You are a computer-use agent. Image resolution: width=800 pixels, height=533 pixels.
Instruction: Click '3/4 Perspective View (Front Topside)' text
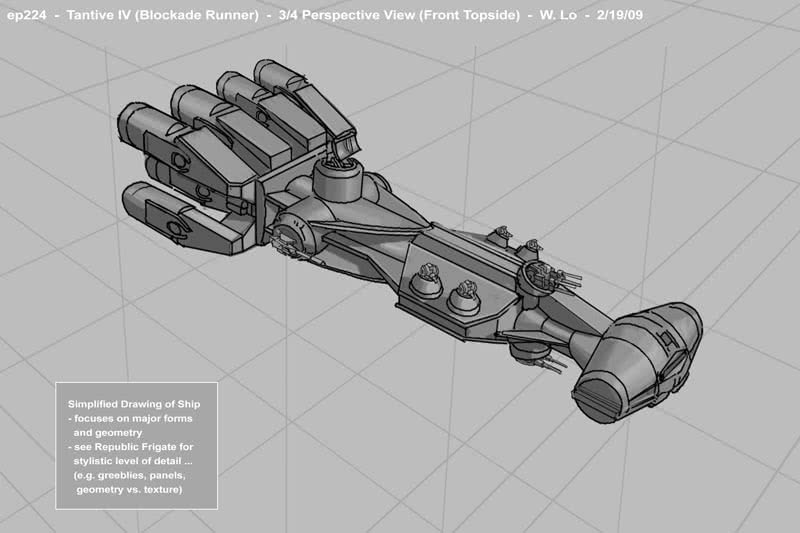click(x=399, y=15)
